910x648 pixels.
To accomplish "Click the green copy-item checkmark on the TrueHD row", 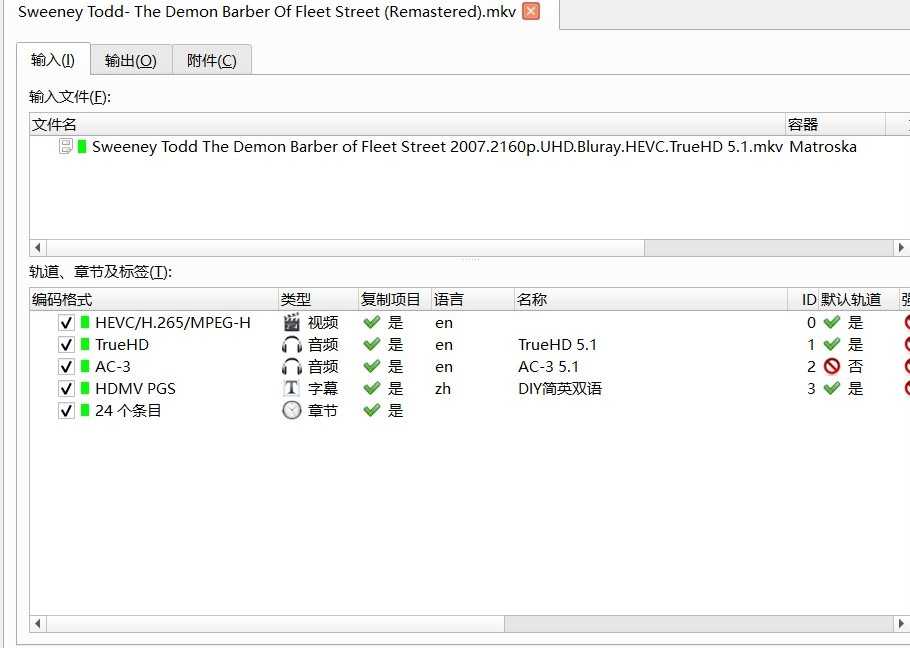I will tap(371, 344).
